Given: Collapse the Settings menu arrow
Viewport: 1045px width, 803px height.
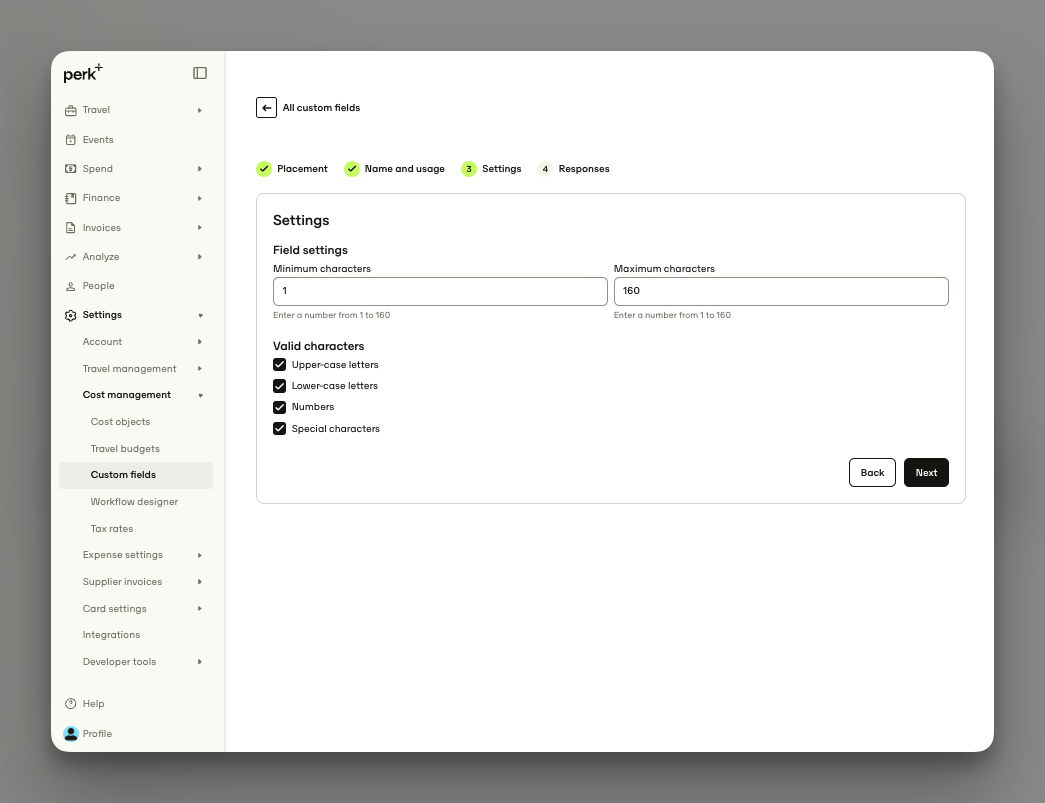Looking at the screenshot, I should click(200, 316).
